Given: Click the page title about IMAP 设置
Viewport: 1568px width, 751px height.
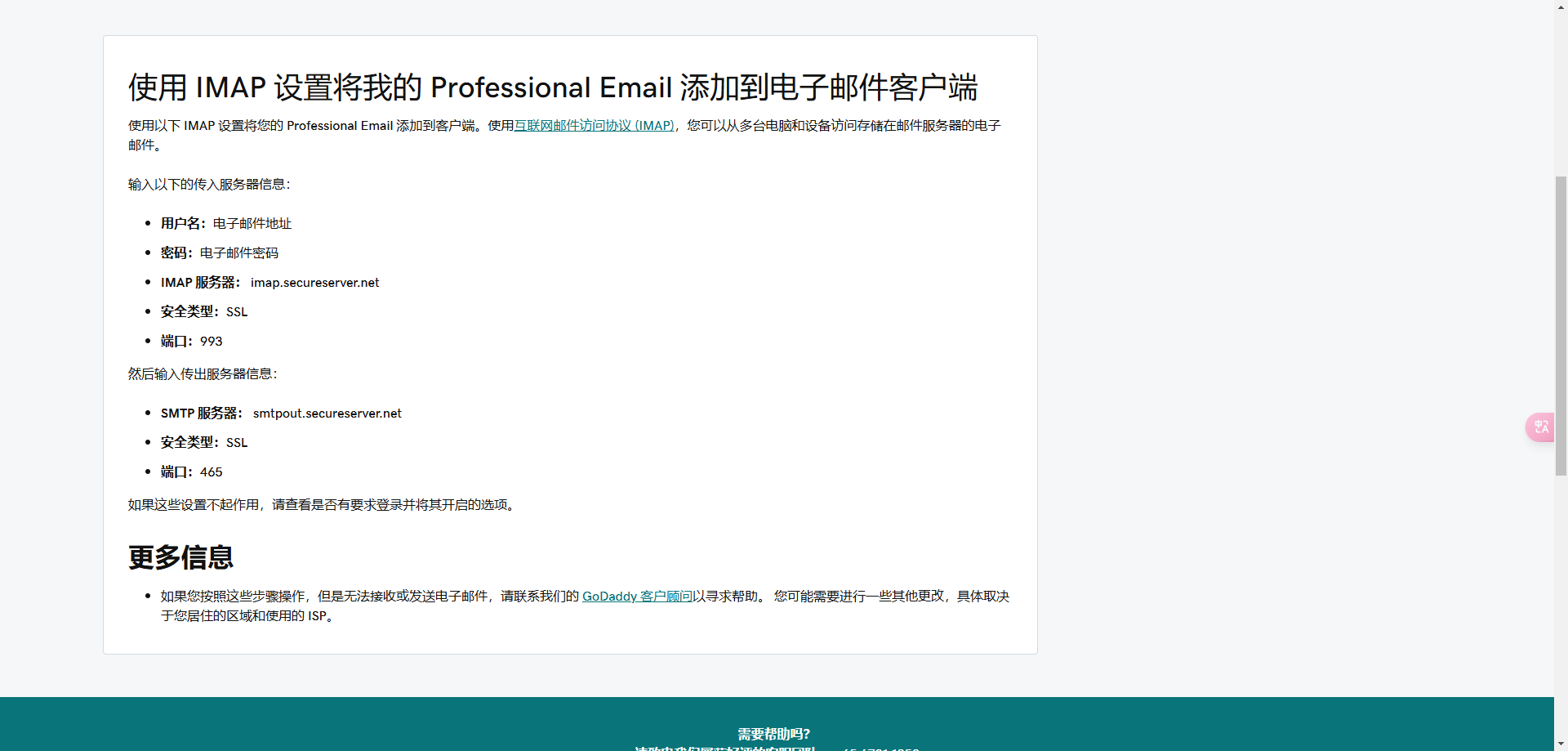Looking at the screenshot, I should pos(553,87).
